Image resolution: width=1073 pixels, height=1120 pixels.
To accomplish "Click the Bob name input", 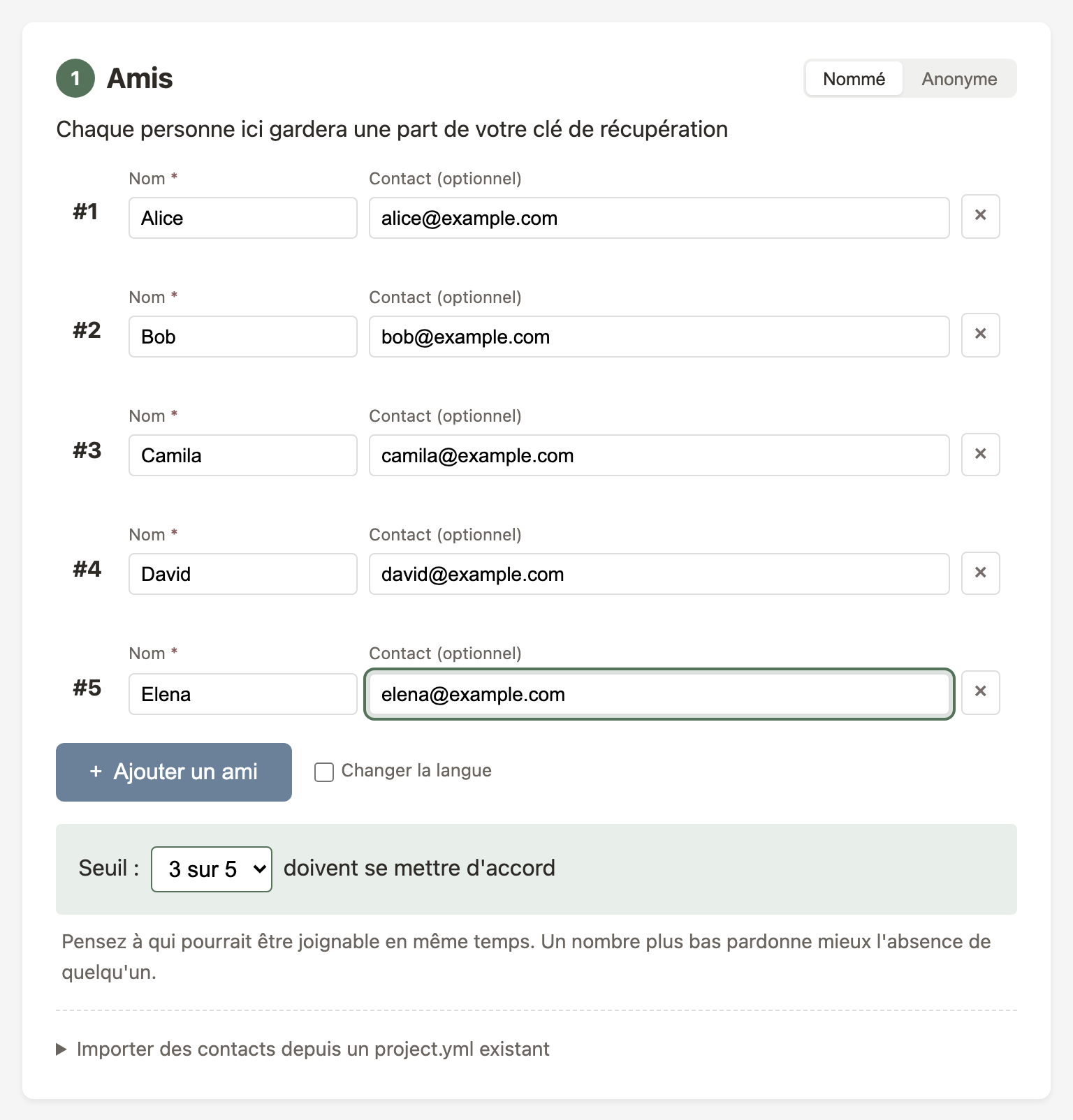I will coord(242,337).
